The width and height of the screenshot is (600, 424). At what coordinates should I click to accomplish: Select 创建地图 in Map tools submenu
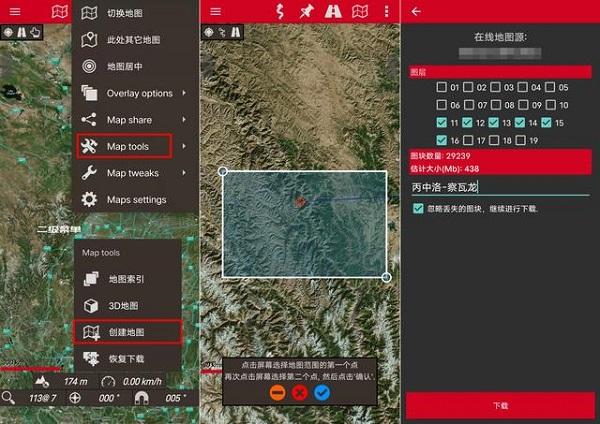[127, 331]
